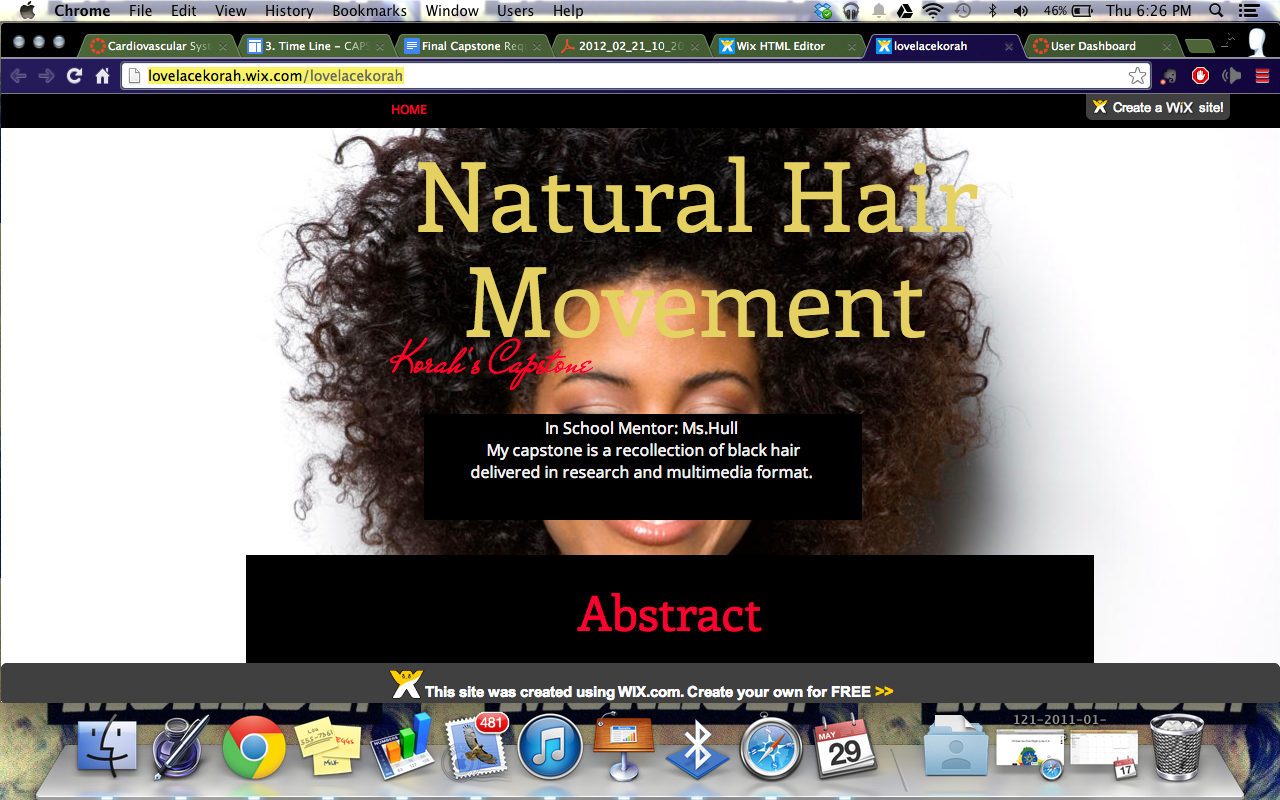Bookmark this page with the star icon

point(1137,76)
